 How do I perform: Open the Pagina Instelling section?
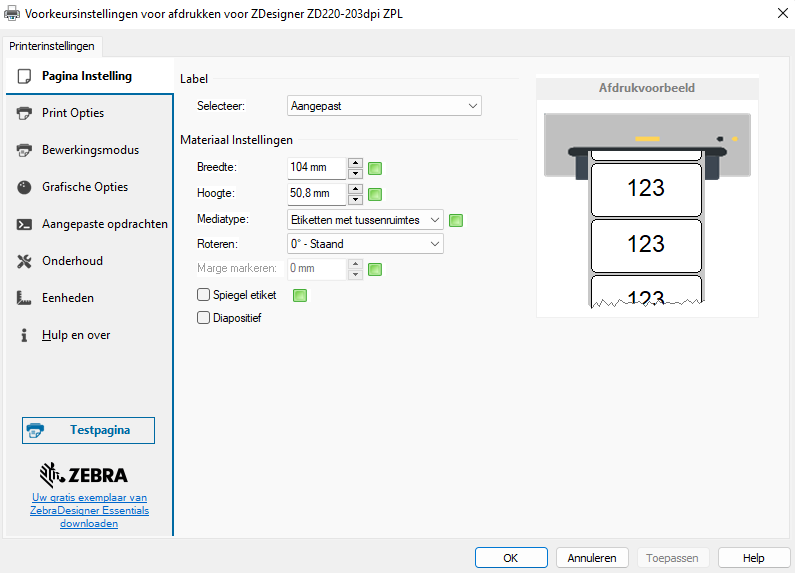tap(90, 76)
